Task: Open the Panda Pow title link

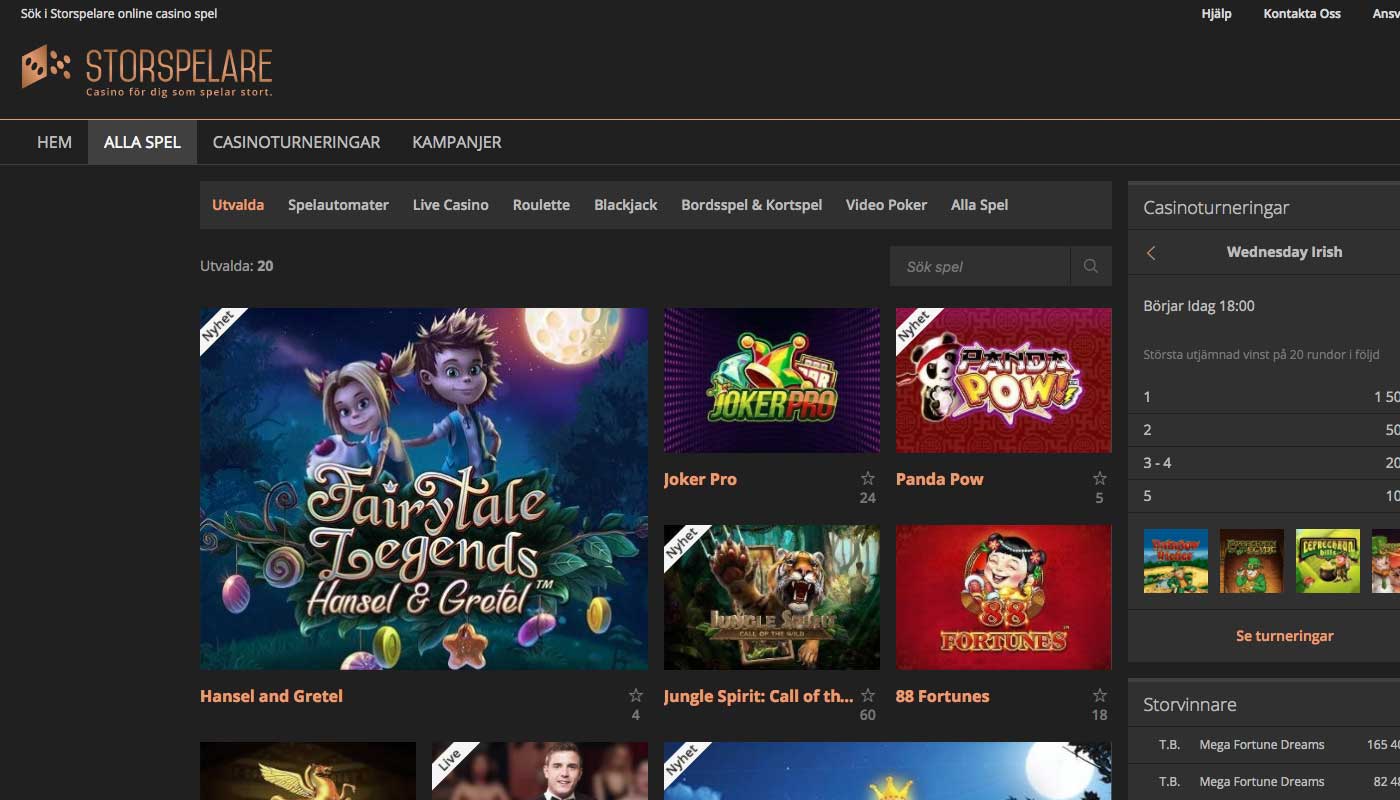Action: point(940,479)
